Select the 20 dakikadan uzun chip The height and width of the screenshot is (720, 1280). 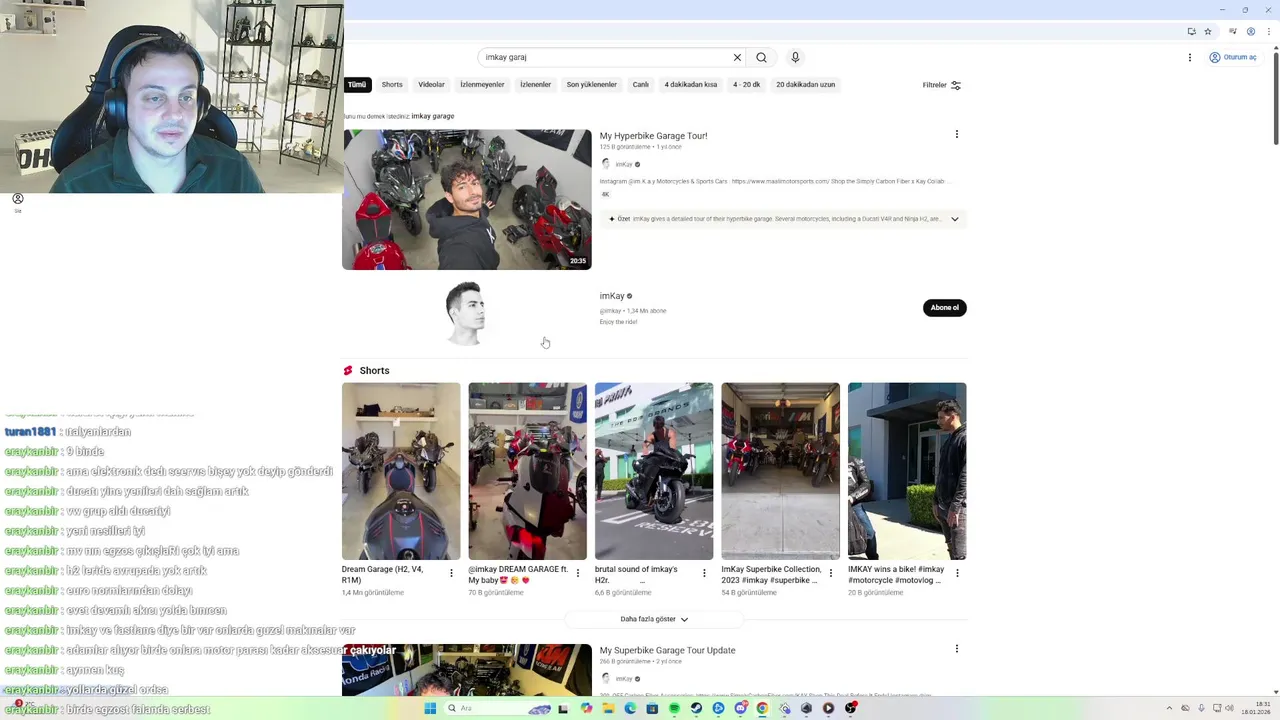pos(806,85)
